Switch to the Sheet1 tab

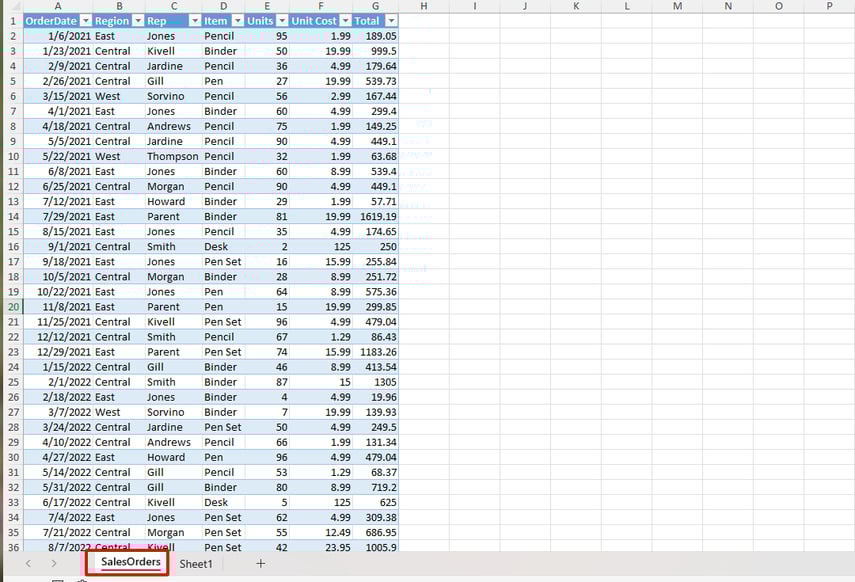(196, 564)
